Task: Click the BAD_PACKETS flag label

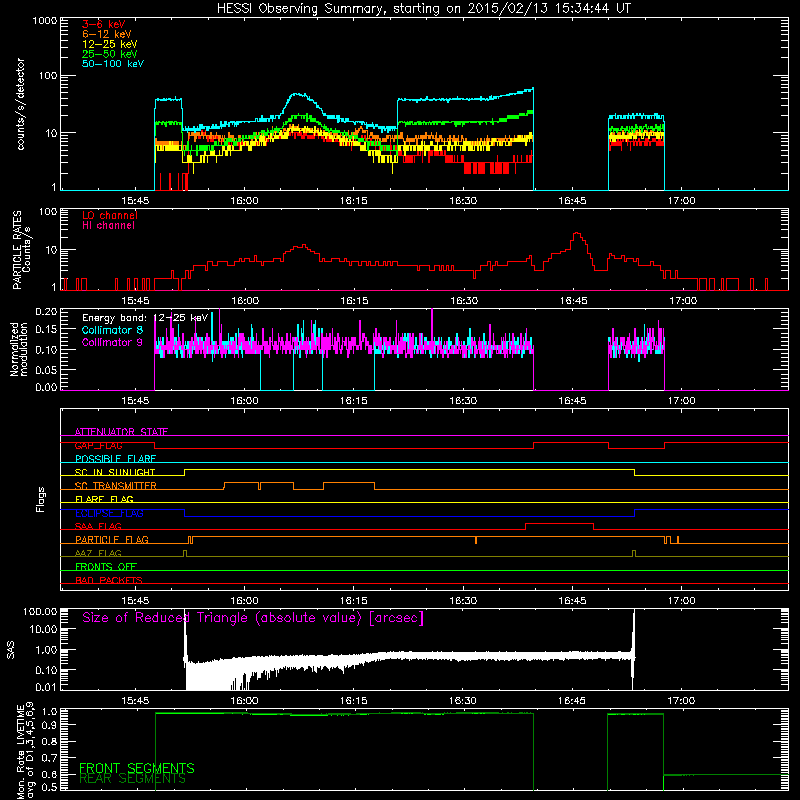Action: (x=109, y=580)
